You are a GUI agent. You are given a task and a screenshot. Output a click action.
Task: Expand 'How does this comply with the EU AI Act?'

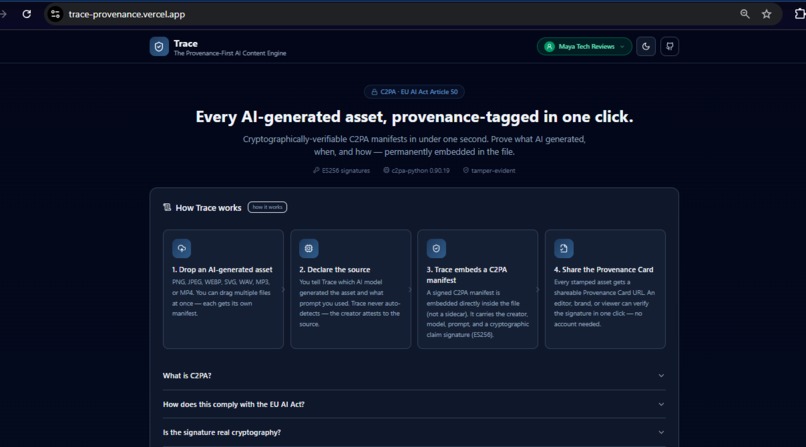tap(414, 404)
